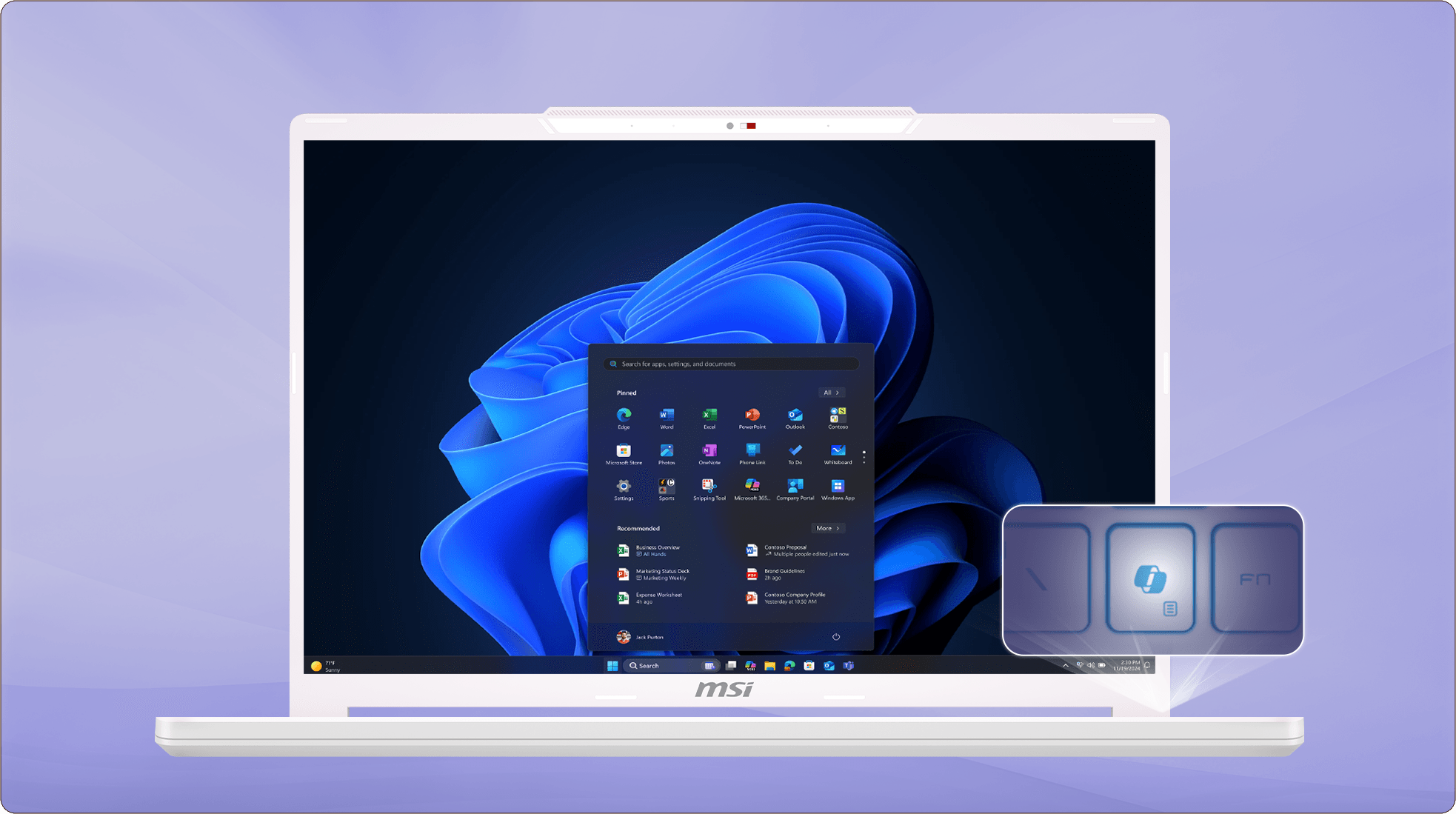This screenshot has height=814, width=1456.
Task: Open the weather widget on the taskbar
Action: 326,666
